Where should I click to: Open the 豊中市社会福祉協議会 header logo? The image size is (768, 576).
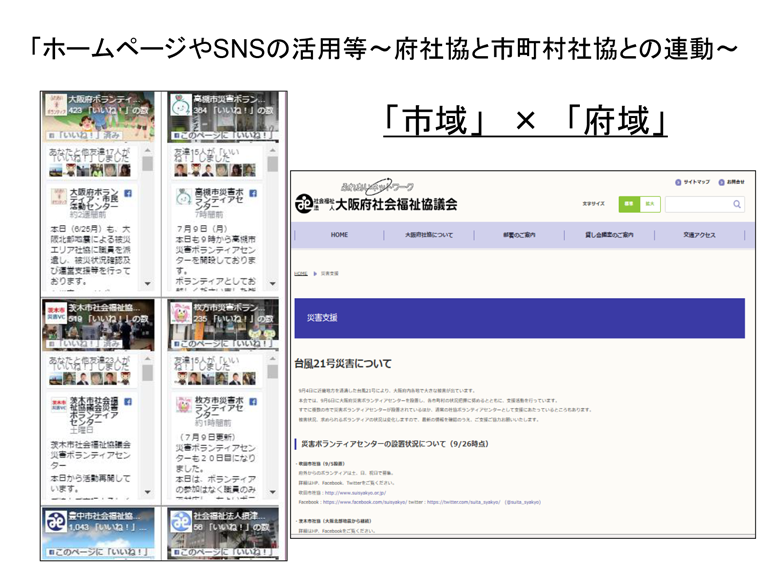tap(56, 522)
